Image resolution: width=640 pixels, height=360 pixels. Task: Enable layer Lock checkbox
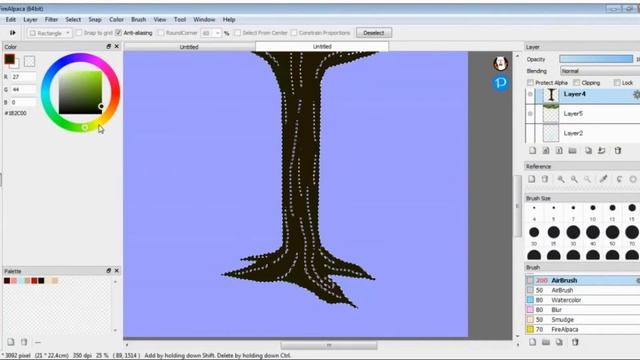[x=617, y=83]
